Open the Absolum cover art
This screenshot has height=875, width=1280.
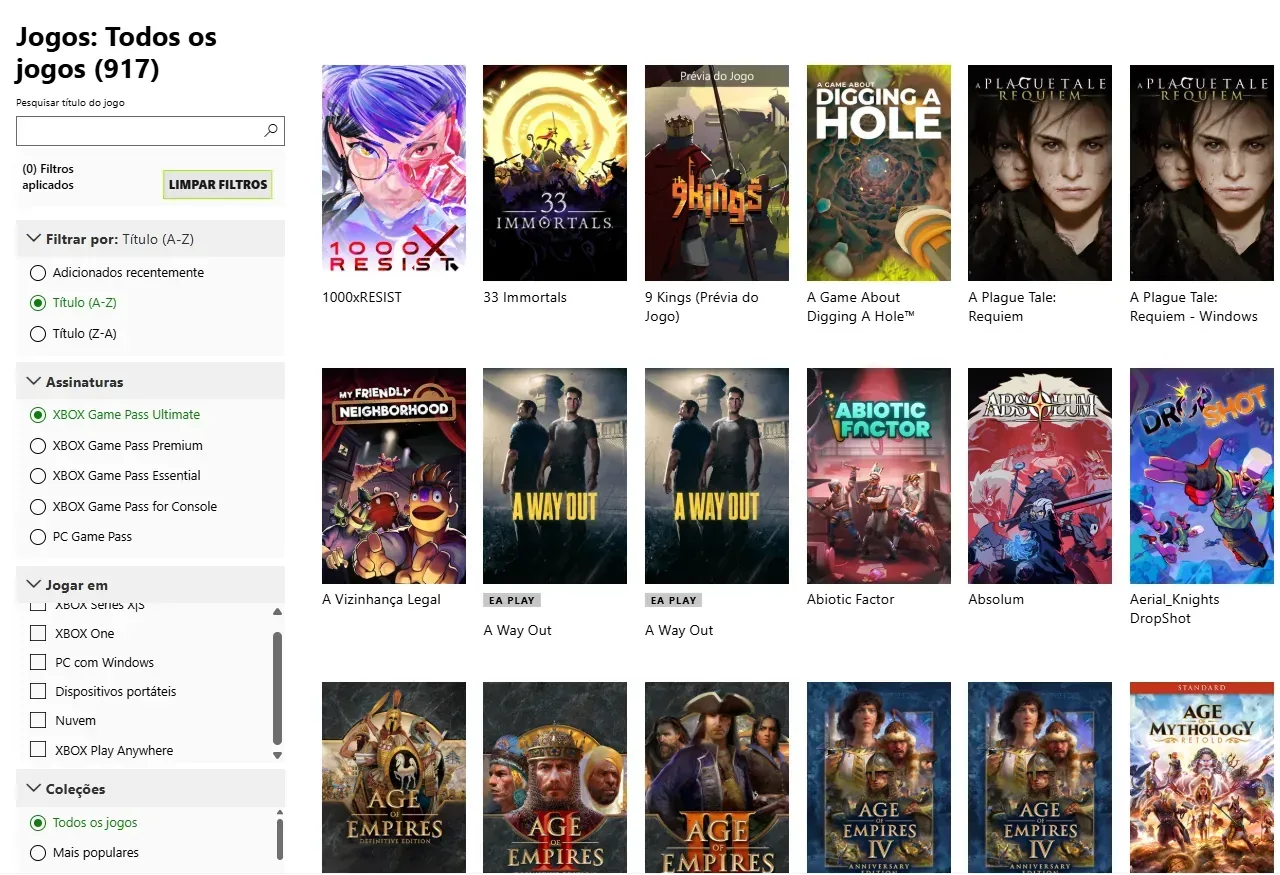point(1040,476)
